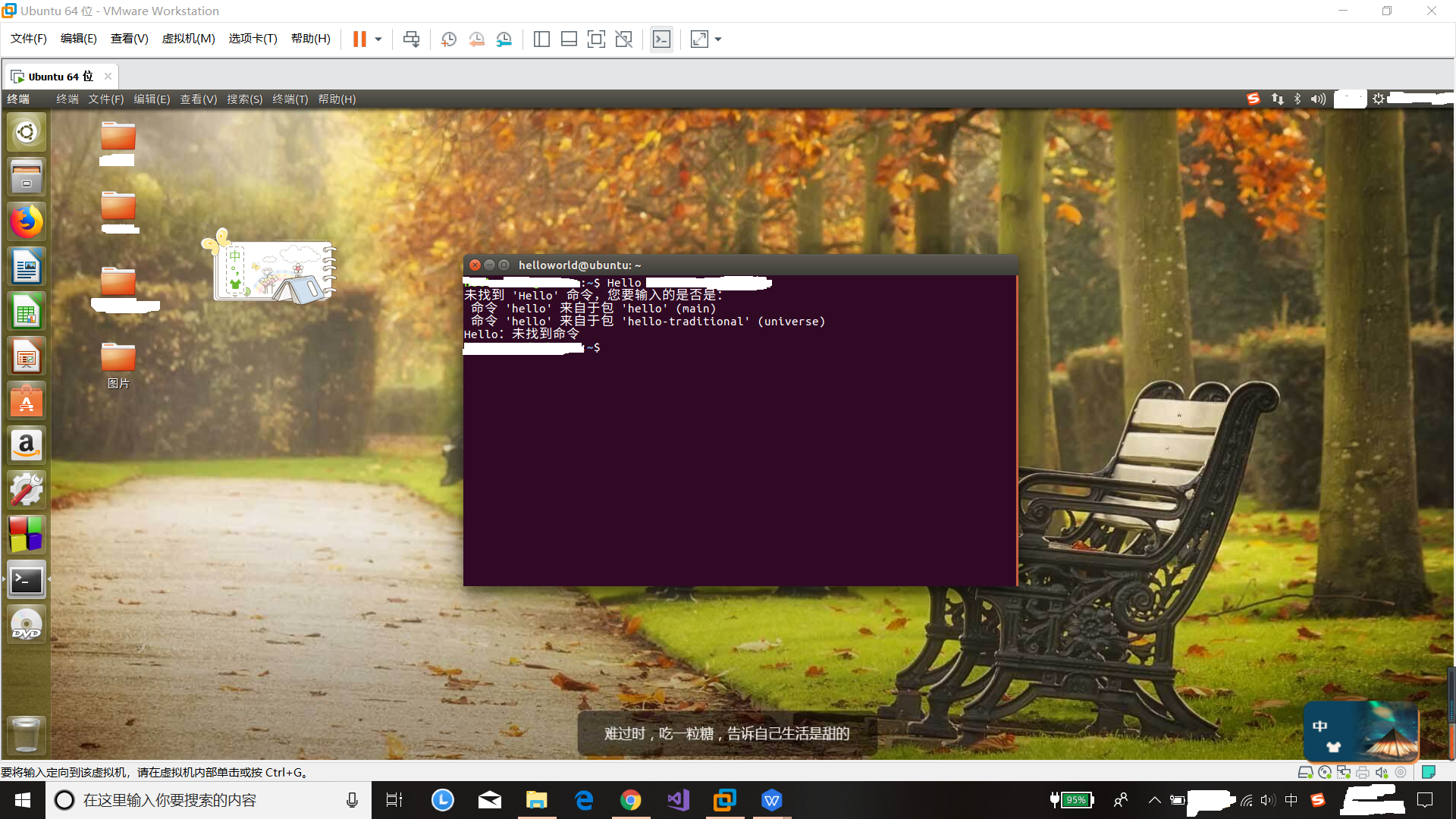
Task: Open Ubuntu terminal 搜索(S) menu
Action: 245,99
